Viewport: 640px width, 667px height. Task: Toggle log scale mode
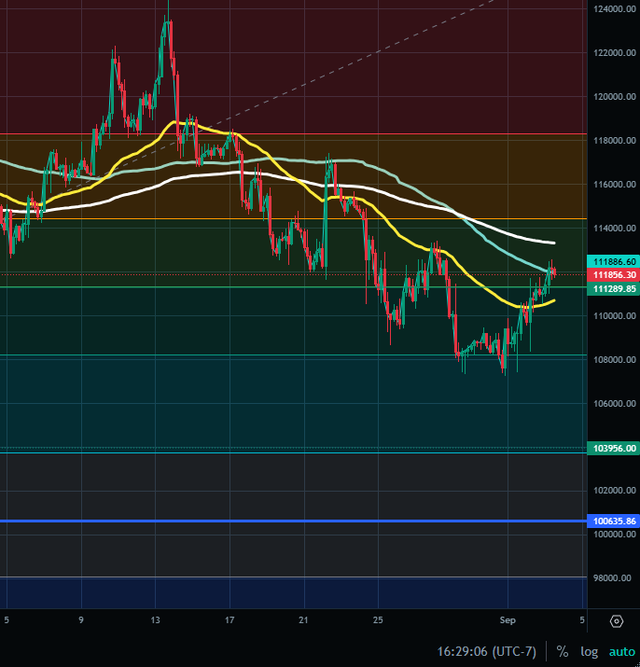[x=589, y=651]
